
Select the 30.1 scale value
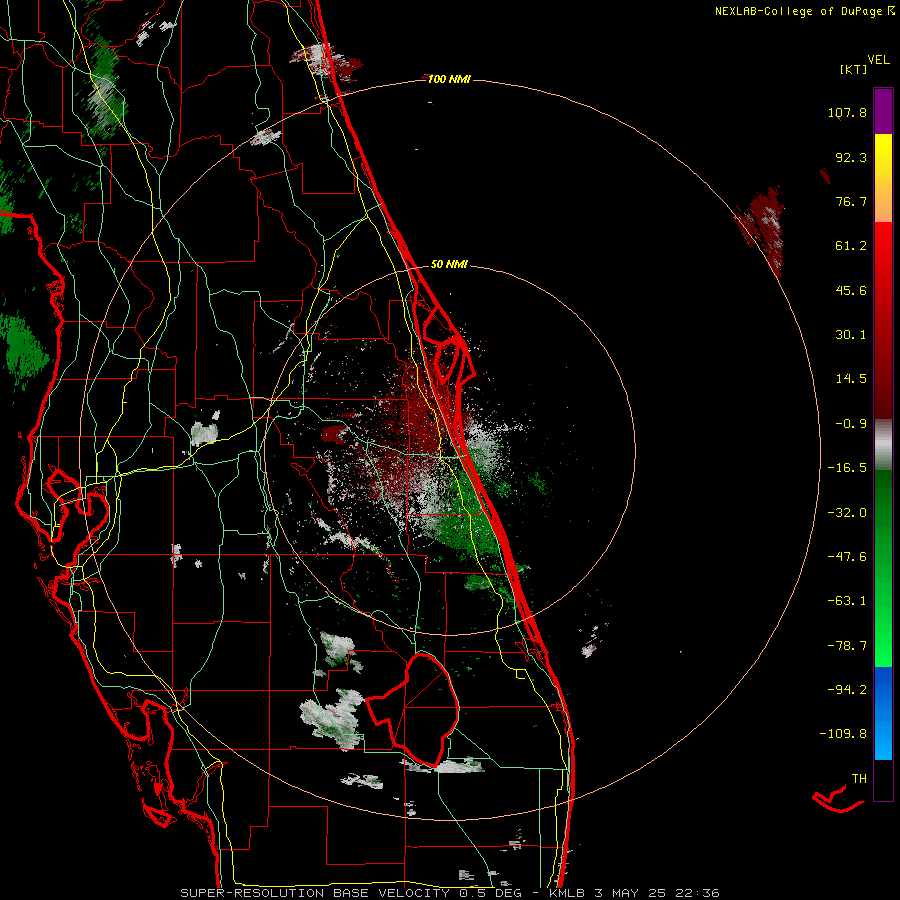pos(851,335)
